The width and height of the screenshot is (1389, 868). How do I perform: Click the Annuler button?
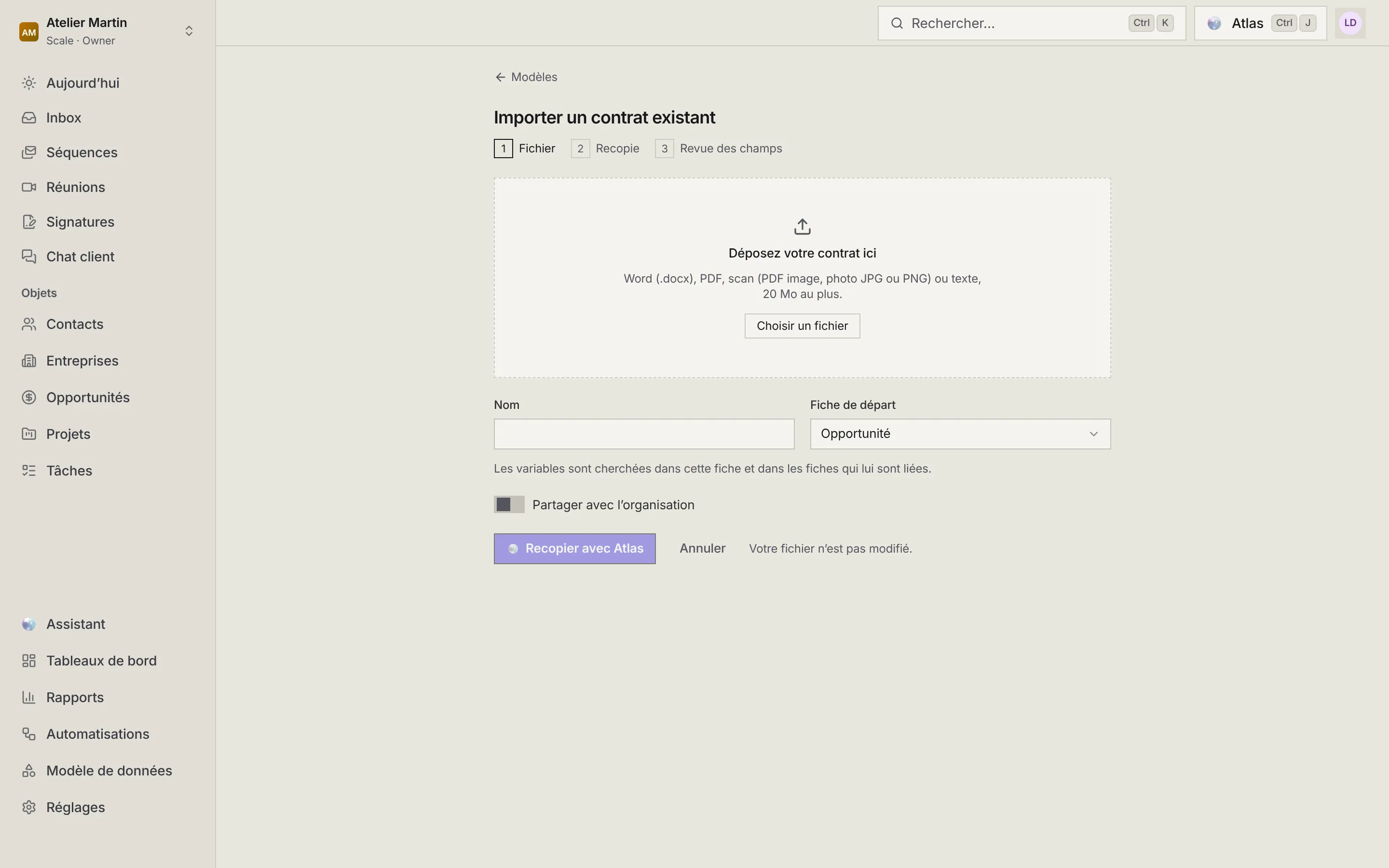coord(703,549)
